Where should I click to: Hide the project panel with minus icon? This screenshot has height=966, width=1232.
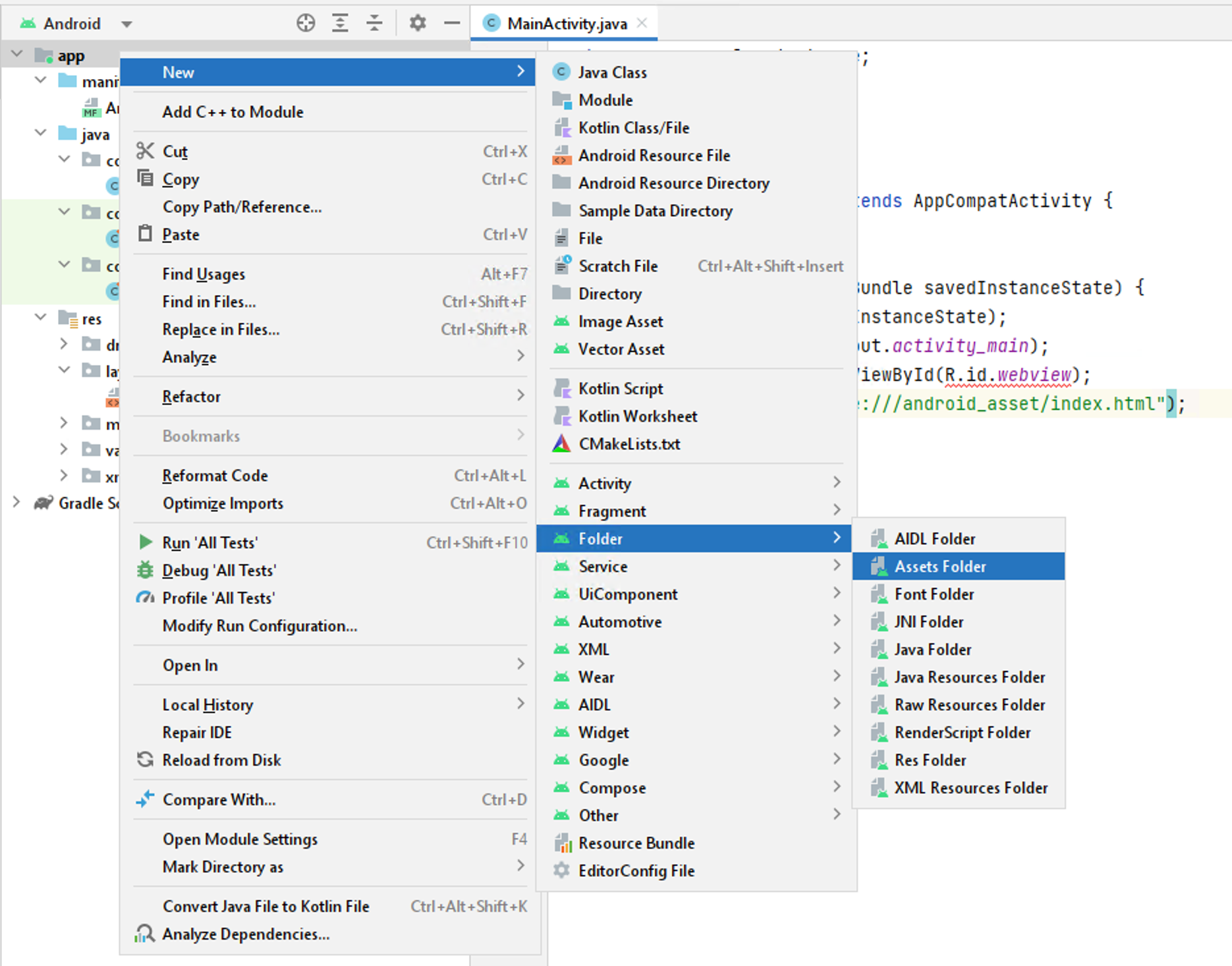(452, 23)
